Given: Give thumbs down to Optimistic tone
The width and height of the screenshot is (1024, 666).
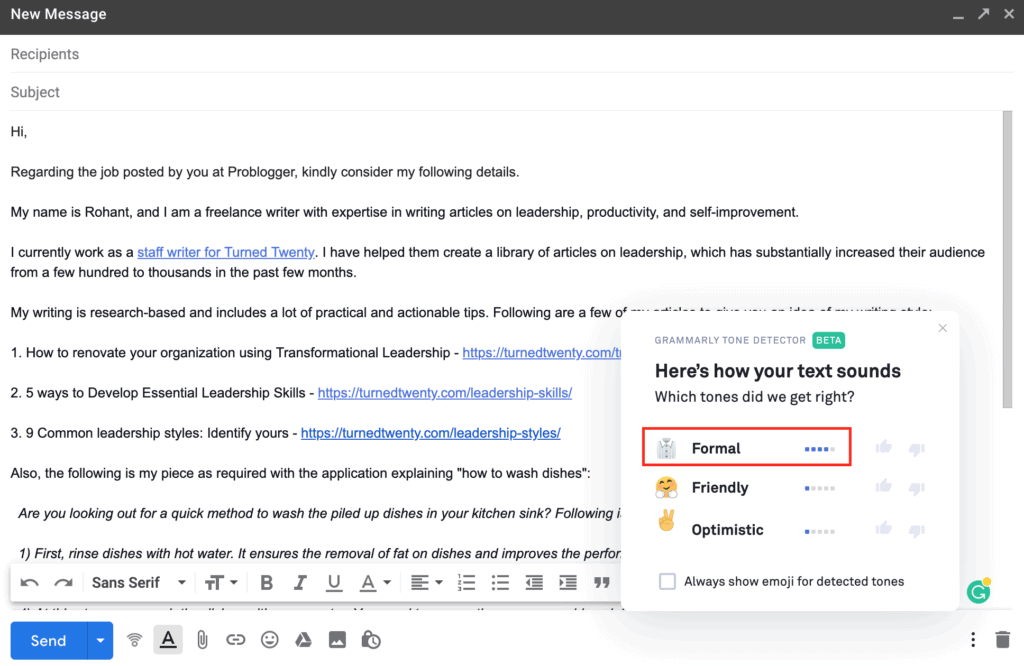Looking at the screenshot, I should pyautogui.click(x=917, y=530).
